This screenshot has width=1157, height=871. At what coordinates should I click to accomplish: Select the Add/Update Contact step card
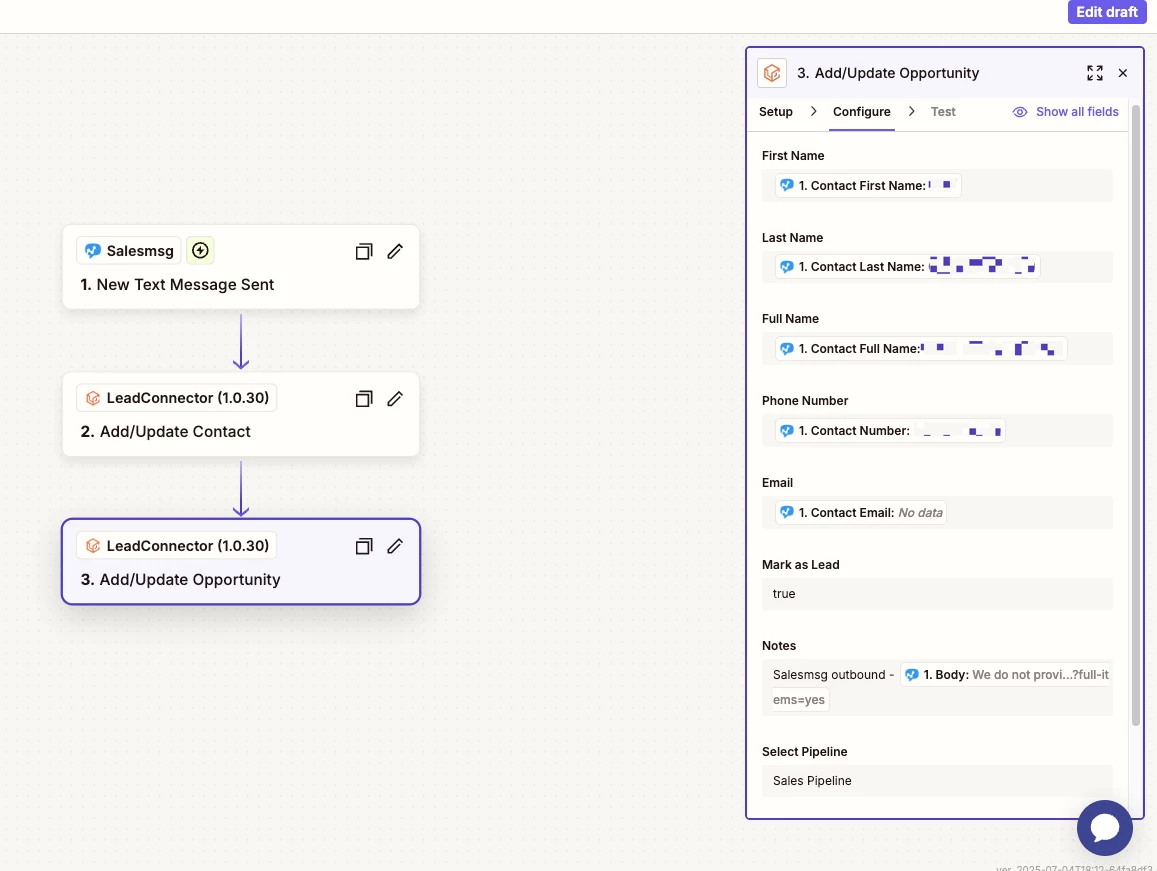point(241,414)
